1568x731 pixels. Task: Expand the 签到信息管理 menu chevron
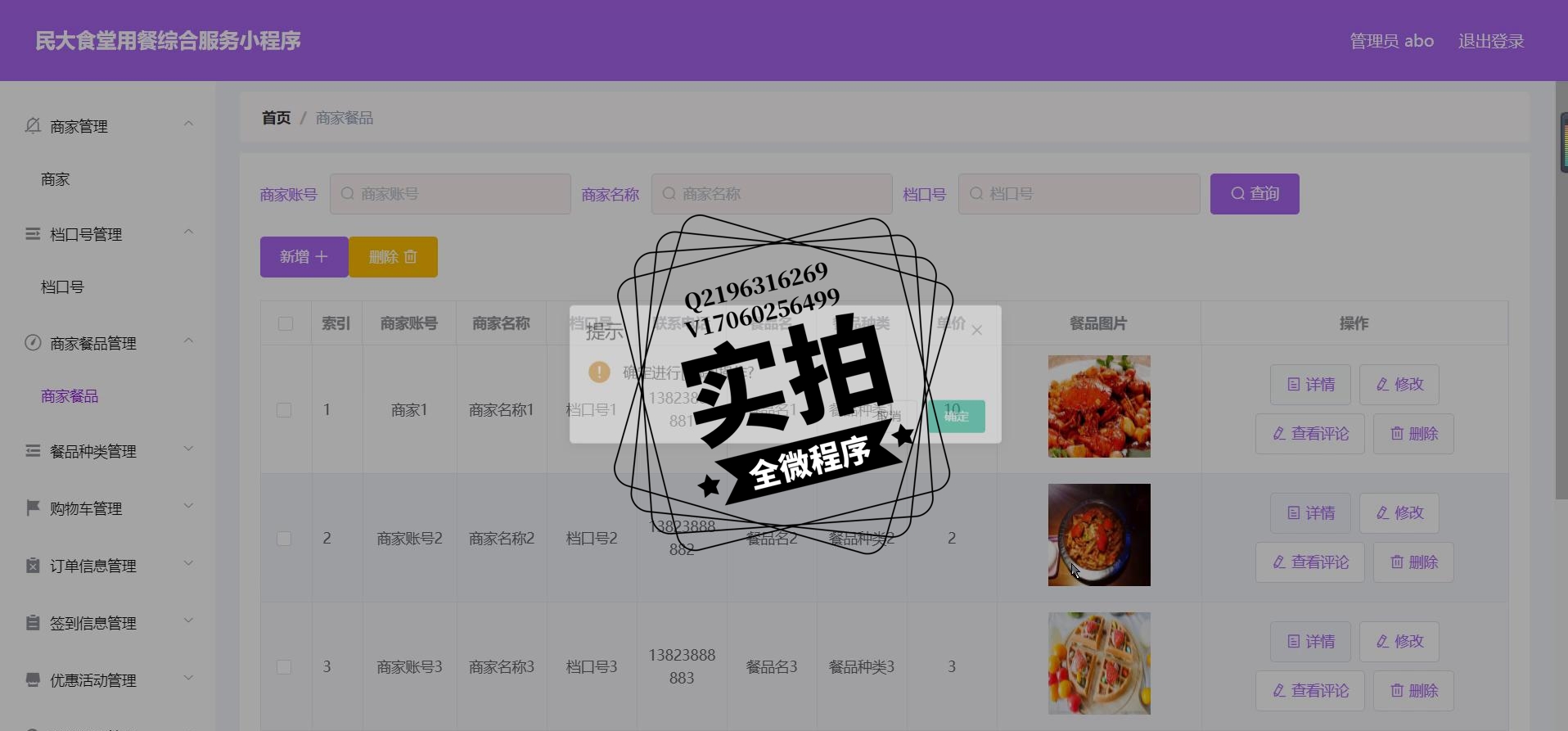pos(188,620)
